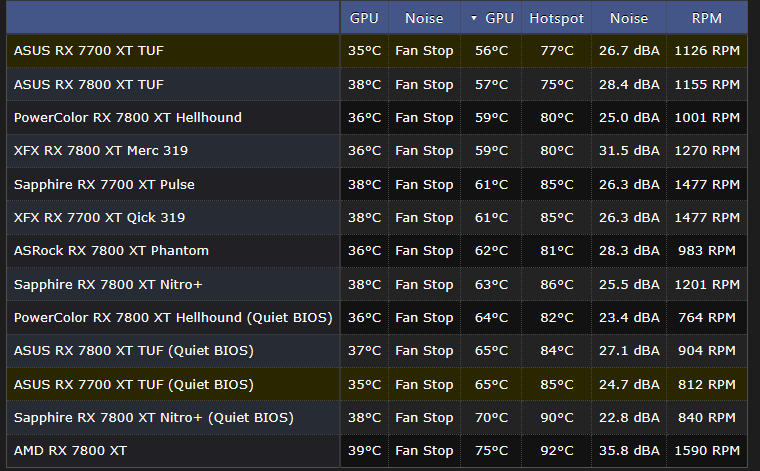This screenshot has width=760, height=471.
Task: Click the idle Noise column header
Action: (424, 18)
